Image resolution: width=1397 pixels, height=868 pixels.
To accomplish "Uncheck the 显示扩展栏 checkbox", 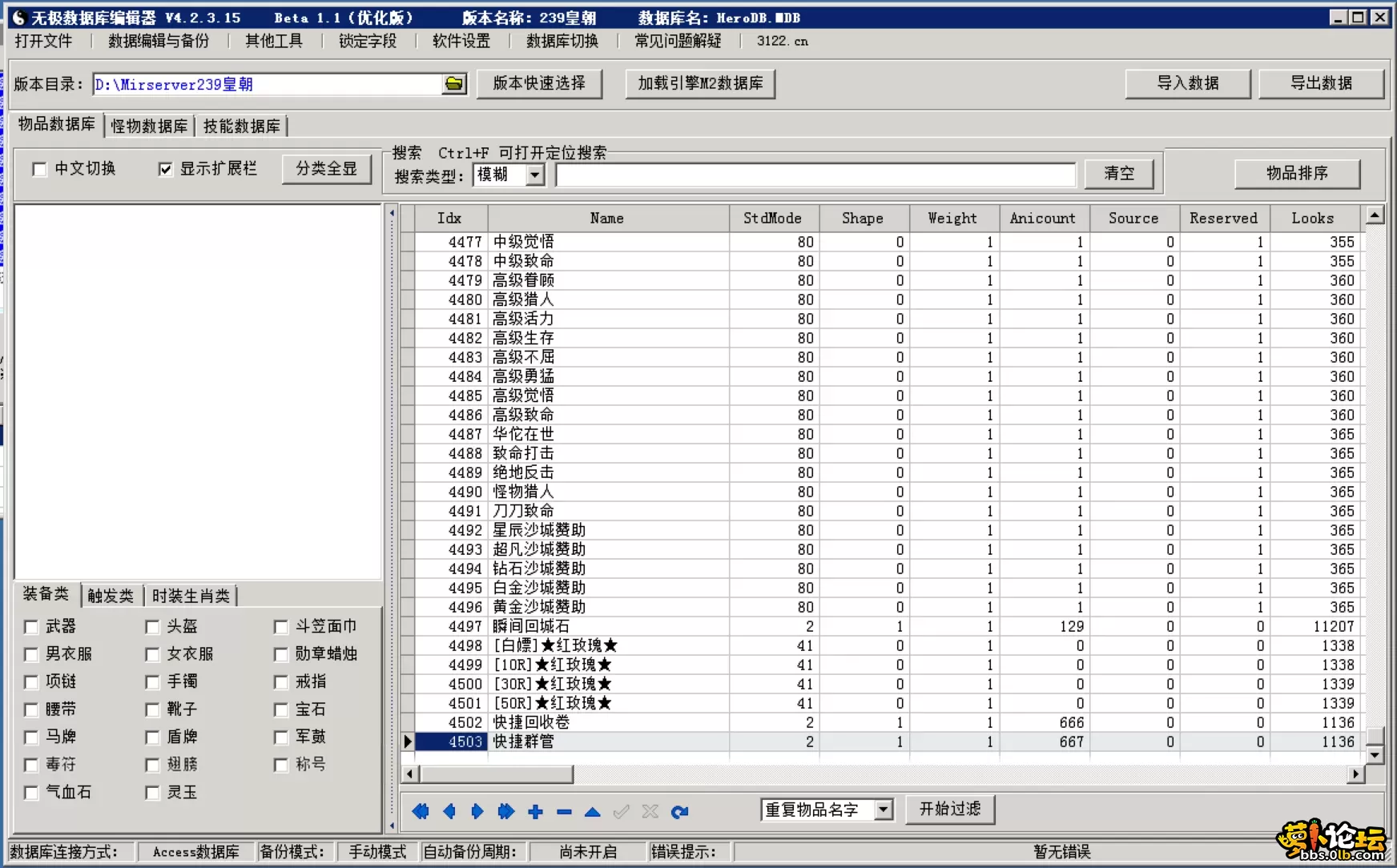I will coord(165,169).
